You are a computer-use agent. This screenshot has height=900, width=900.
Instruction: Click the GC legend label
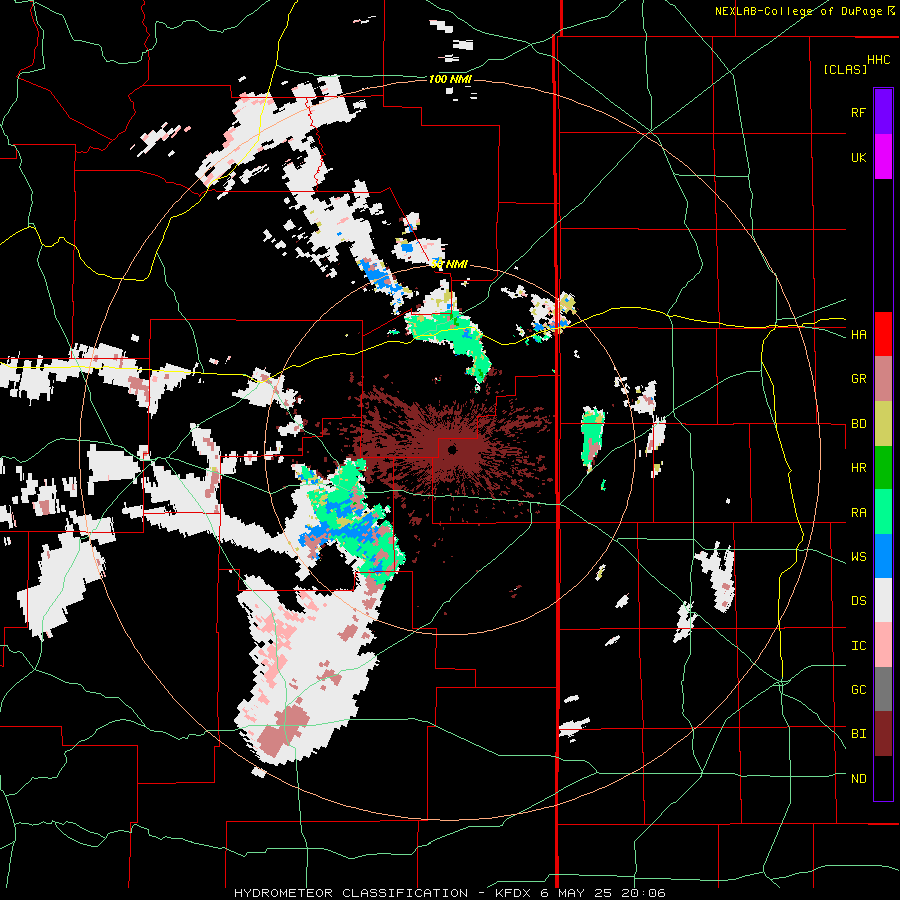click(x=858, y=690)
